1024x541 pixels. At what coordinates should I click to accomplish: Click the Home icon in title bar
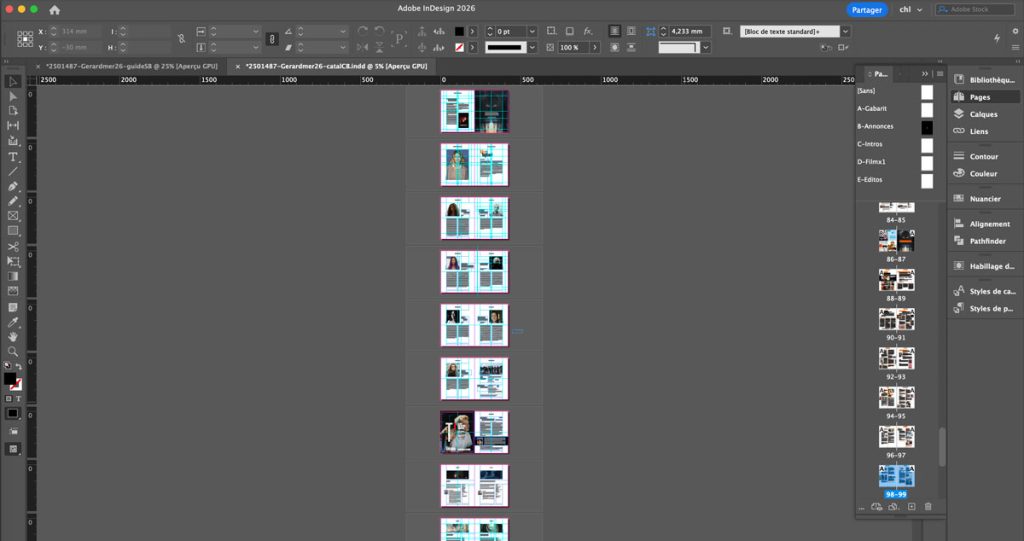pos(54,10)
